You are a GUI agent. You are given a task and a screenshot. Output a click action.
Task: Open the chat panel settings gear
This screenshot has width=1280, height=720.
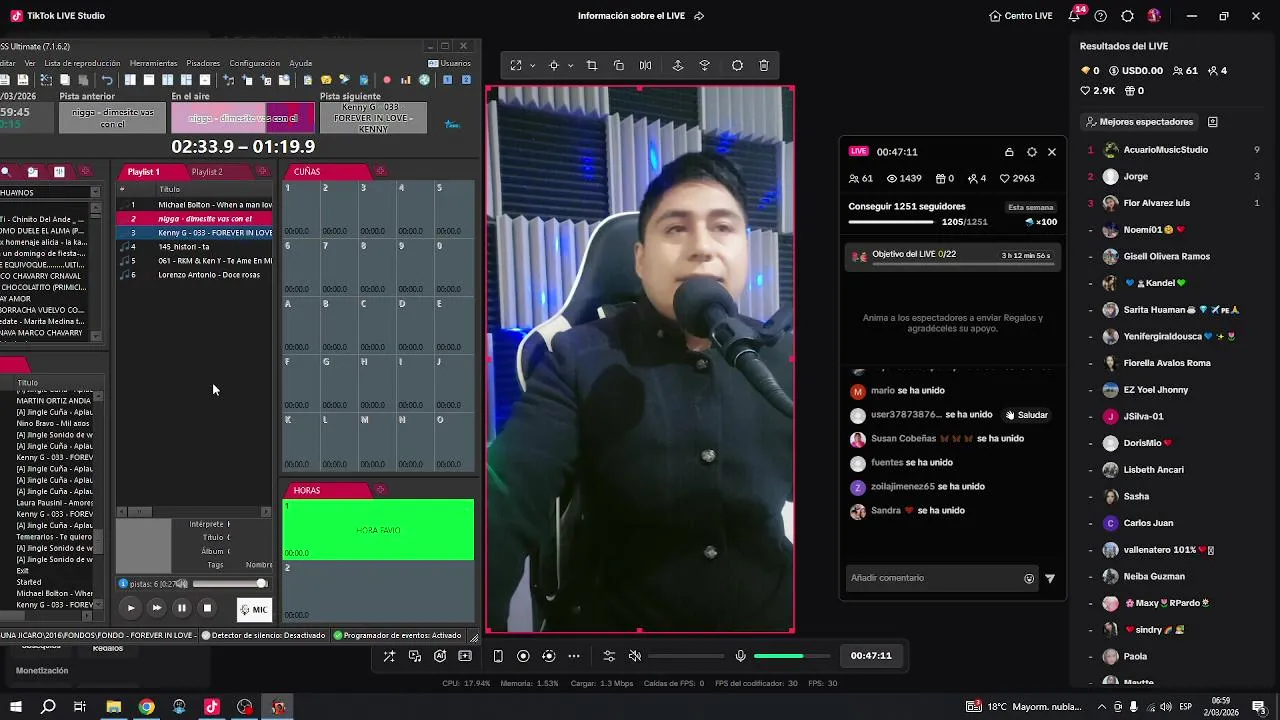click(1032, 152)
